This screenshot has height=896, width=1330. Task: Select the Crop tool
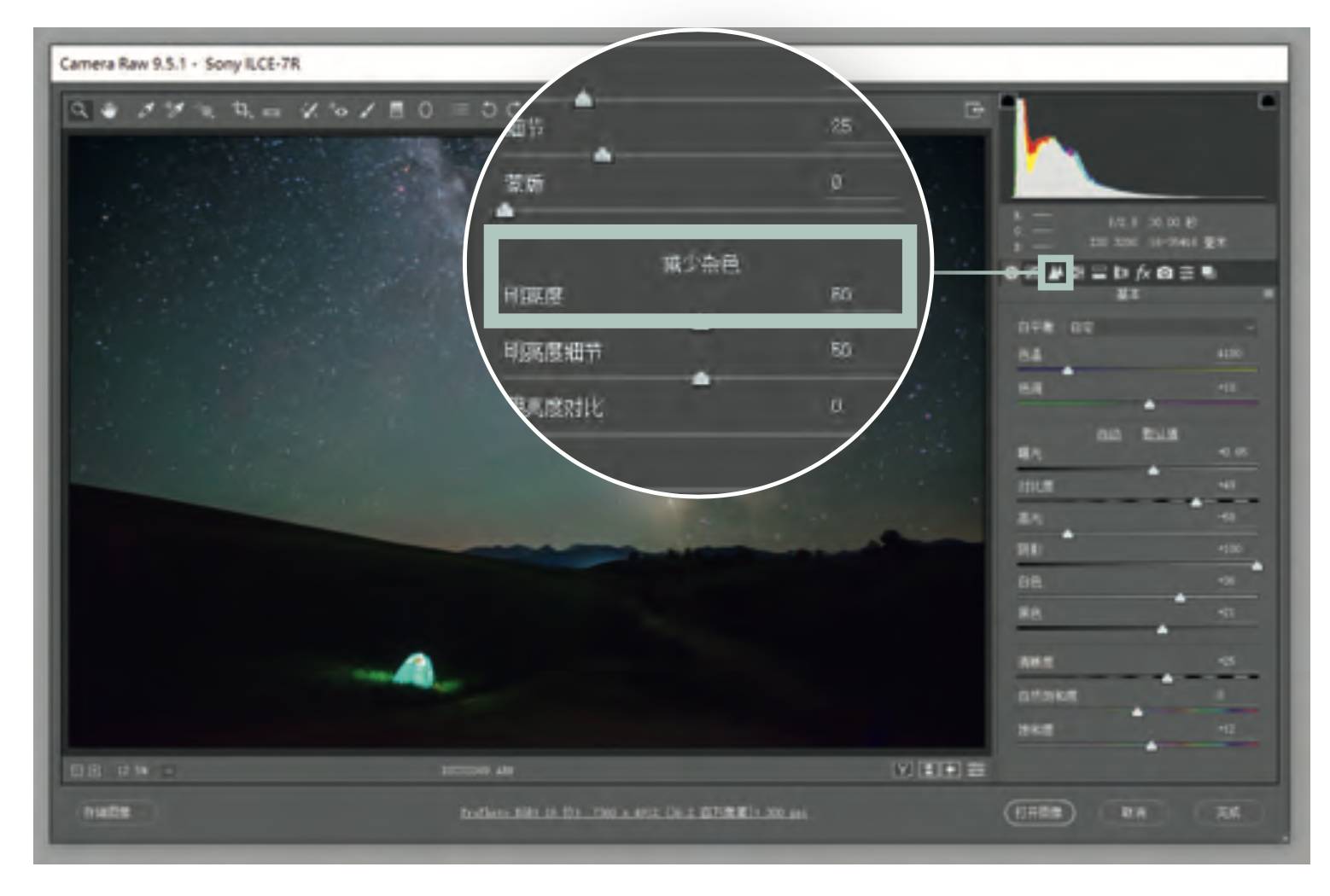pos(242,110)
